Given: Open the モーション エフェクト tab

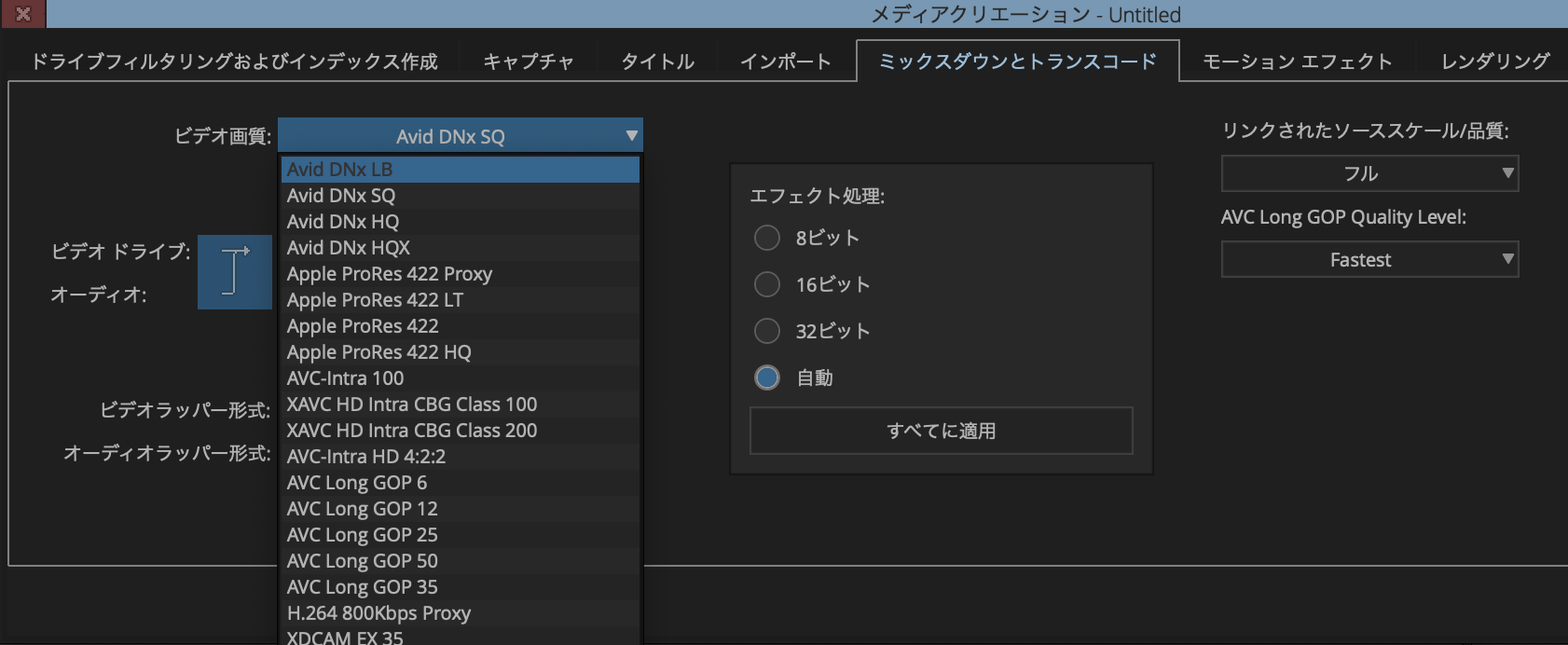Looking at the screenshot, I should pos(1297,62).
